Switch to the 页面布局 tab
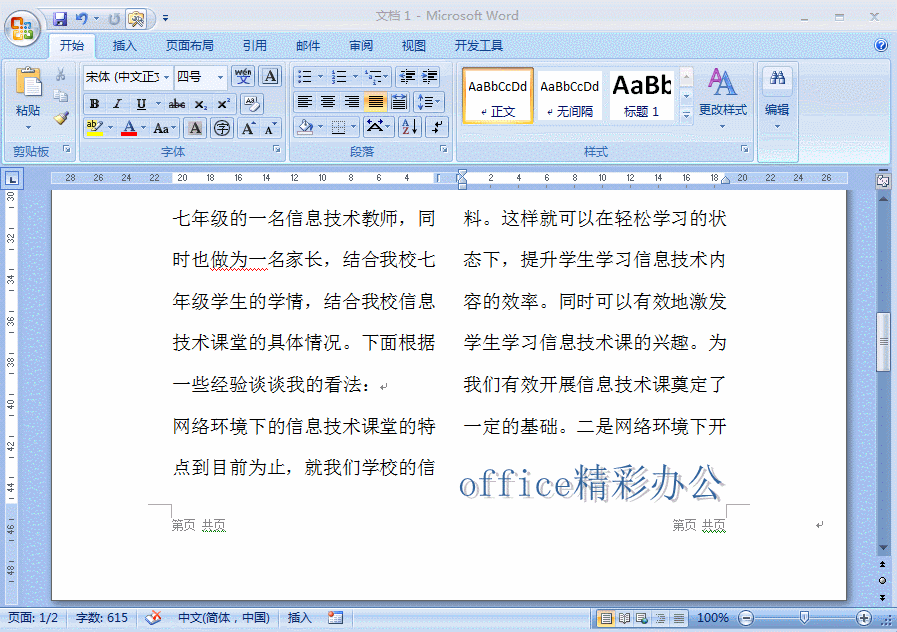Screen dimensions: 897x632 (x=190, y=46)
